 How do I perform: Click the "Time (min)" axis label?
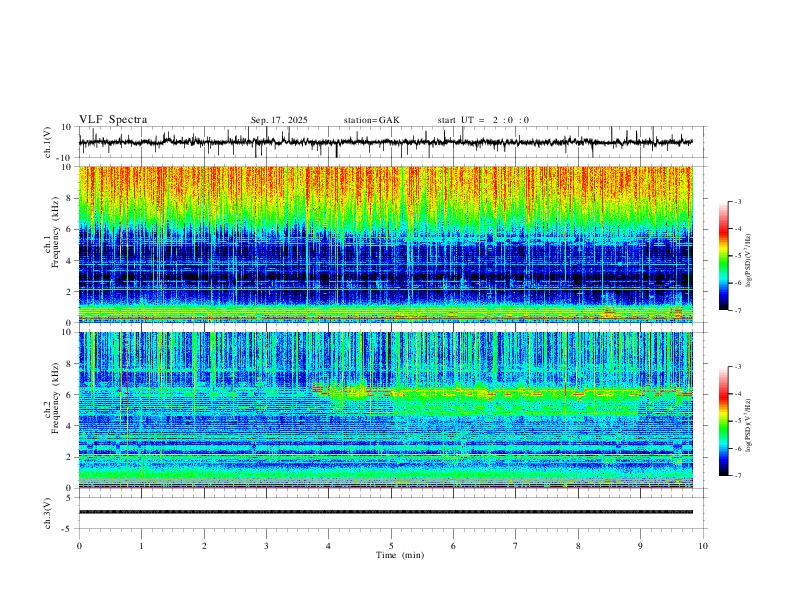[400, 555]
